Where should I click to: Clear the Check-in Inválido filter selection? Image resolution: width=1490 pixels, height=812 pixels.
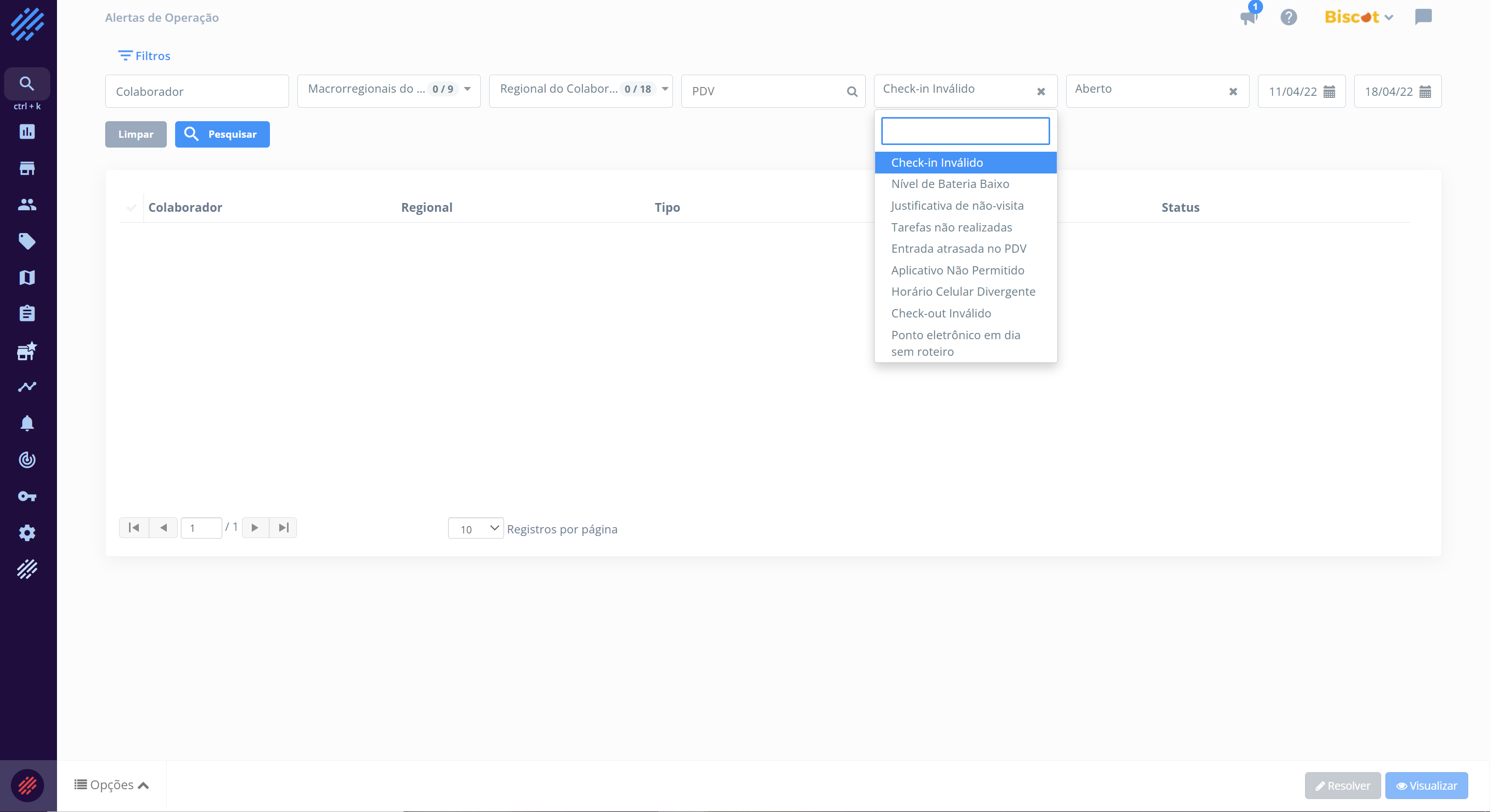pyautogui.click(x=1041, y=91)
